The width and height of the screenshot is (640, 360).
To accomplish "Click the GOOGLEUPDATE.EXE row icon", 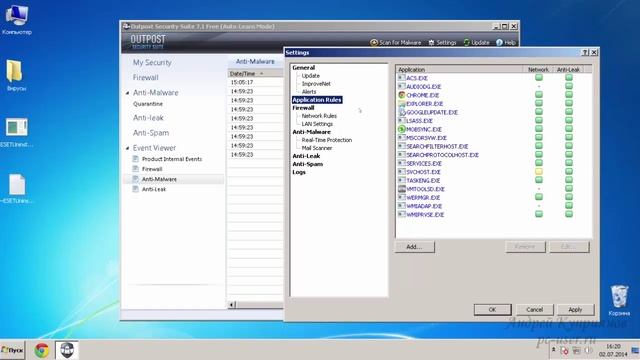I will [402, 112].
